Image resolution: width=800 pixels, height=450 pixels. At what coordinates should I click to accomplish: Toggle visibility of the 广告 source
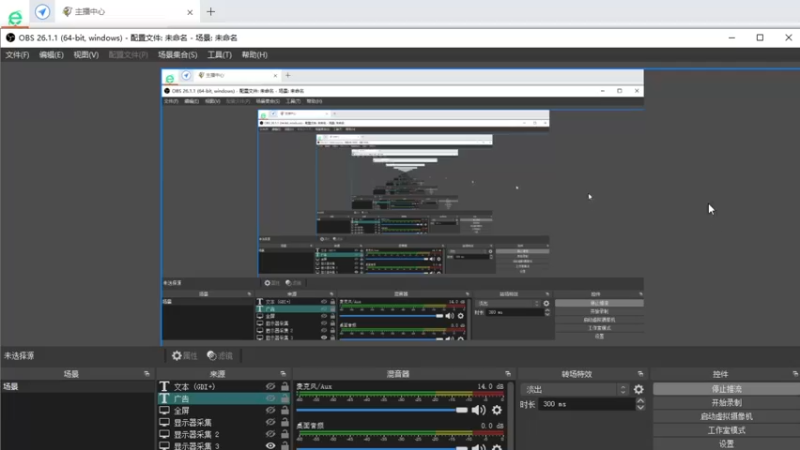coord(270,398)
